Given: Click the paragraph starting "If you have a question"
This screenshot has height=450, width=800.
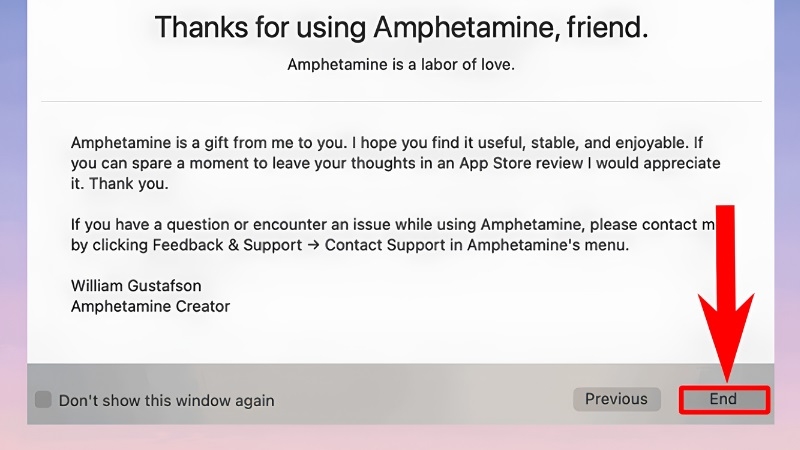Looking at the screenshot, I should pyautogui.click(x=393, y=235).
